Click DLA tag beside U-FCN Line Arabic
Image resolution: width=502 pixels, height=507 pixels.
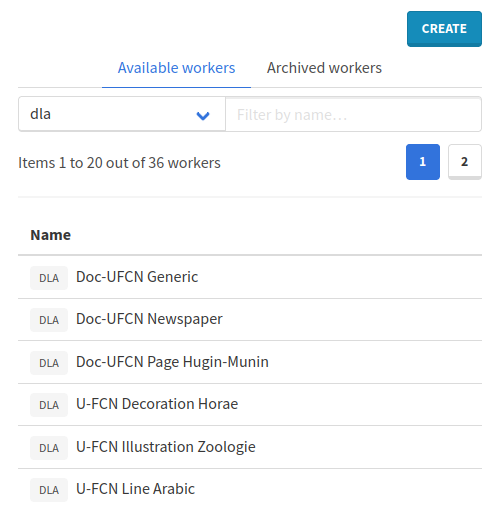pos(49,490)
